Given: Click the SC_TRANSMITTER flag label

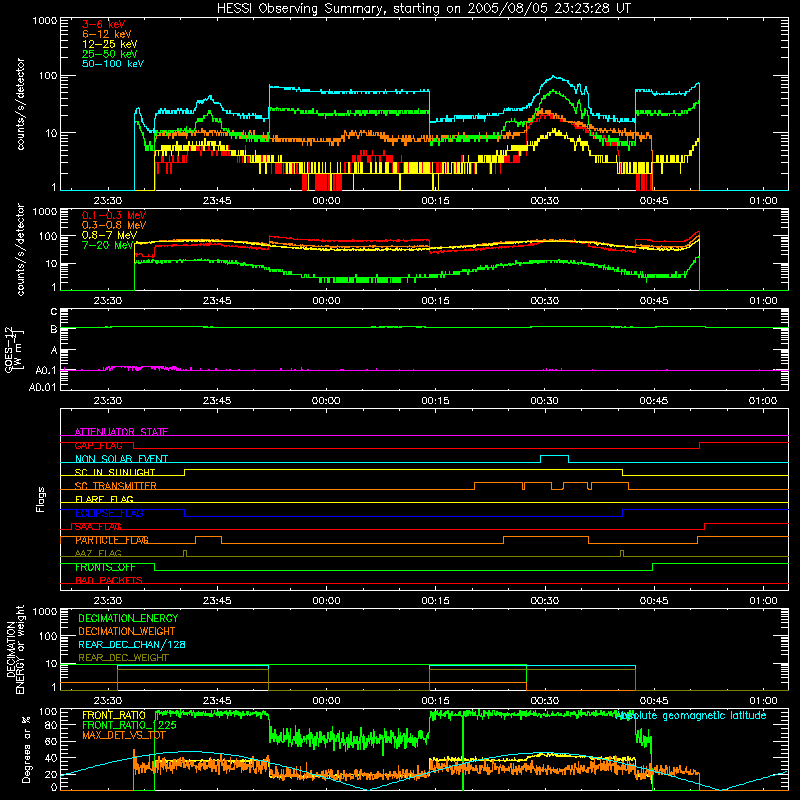Looking at the screenshot, I should coord(115,486).
